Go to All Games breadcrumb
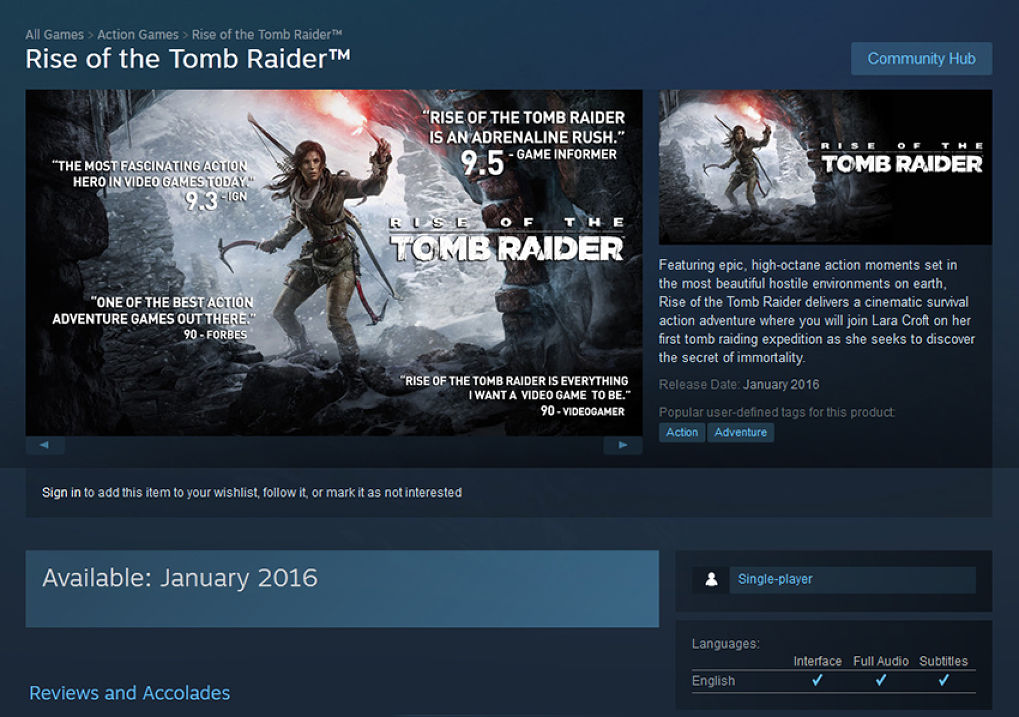1019x717 pixels. point(55,34)
